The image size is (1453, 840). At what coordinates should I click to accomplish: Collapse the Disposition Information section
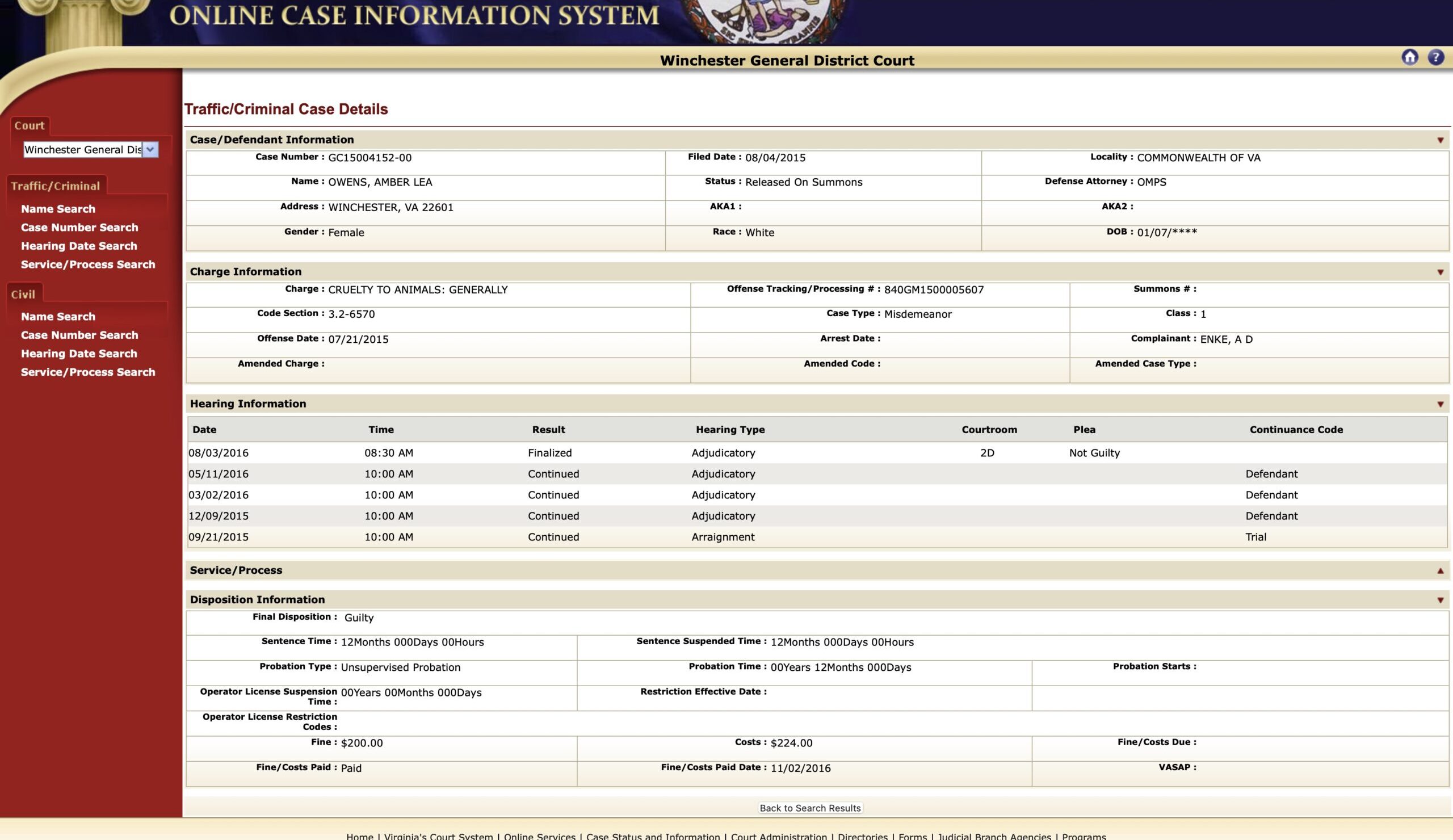tap(1440, 600)
